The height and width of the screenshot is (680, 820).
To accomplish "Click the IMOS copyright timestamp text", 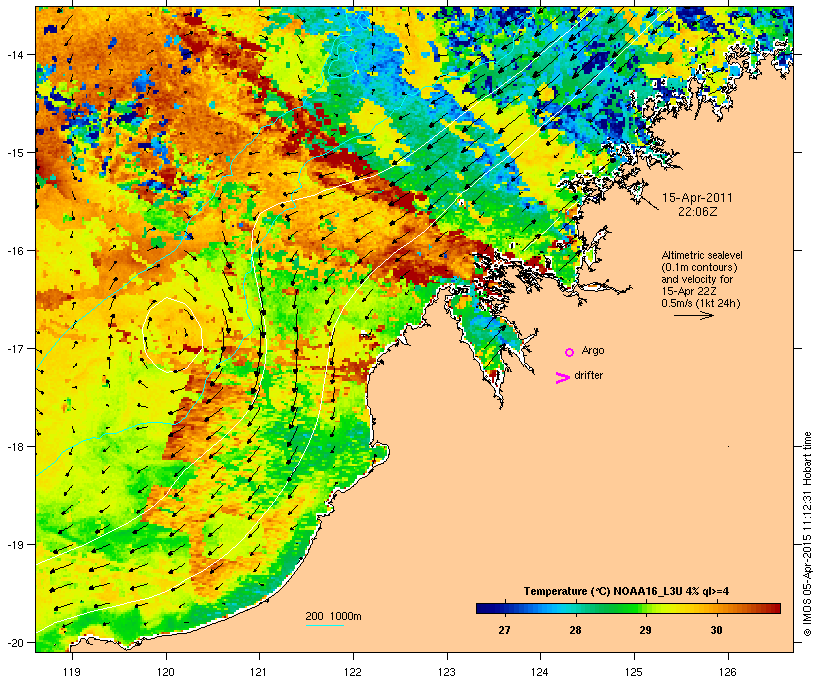I will 807,534.
